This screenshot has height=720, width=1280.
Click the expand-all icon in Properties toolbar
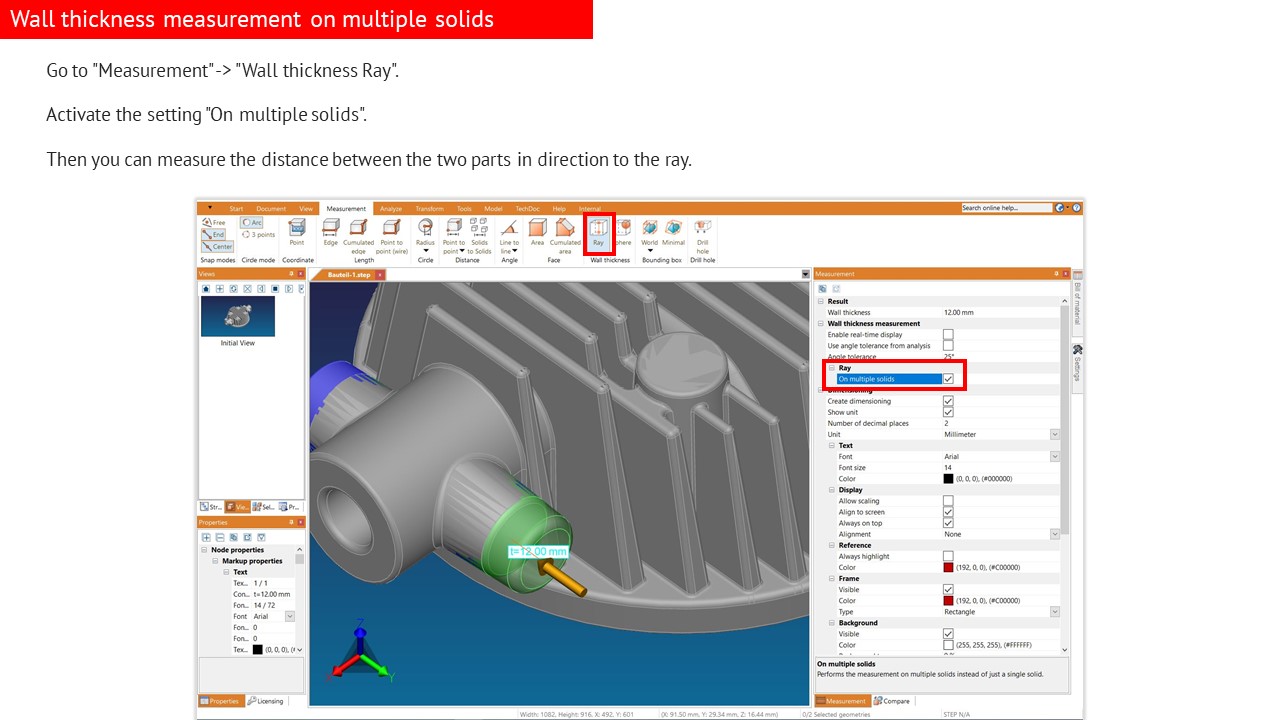206,537
